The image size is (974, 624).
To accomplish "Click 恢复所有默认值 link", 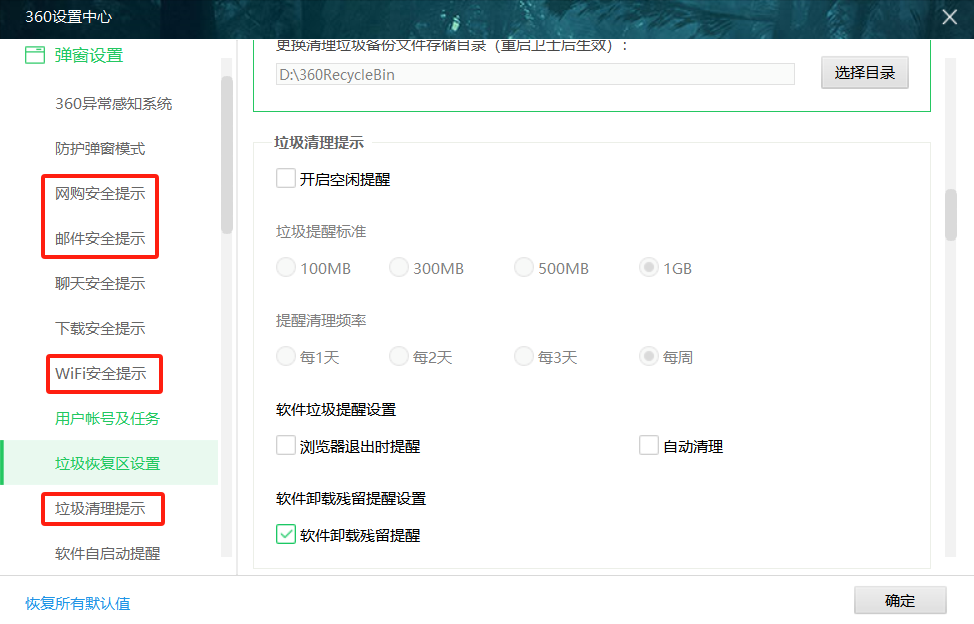I will tap(77, 603).
